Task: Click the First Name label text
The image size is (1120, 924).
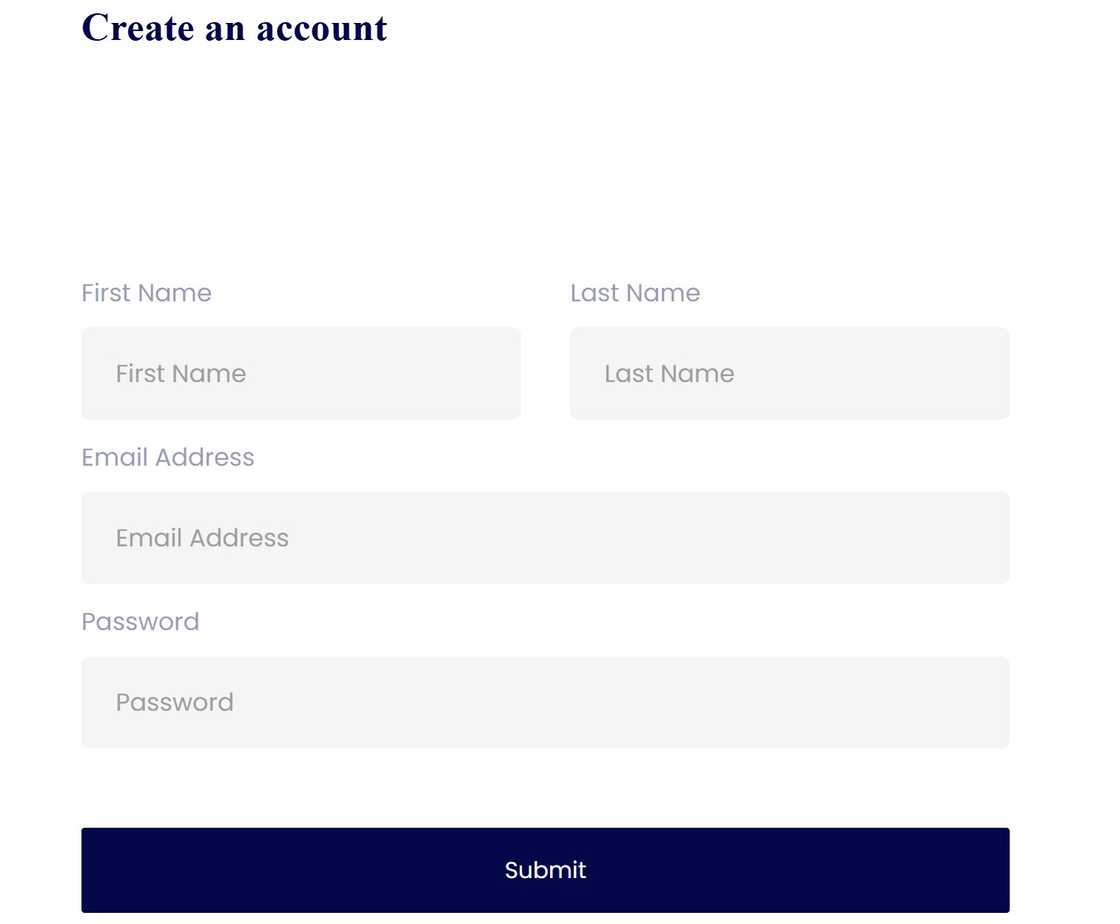Action: [x=146, y=293]
